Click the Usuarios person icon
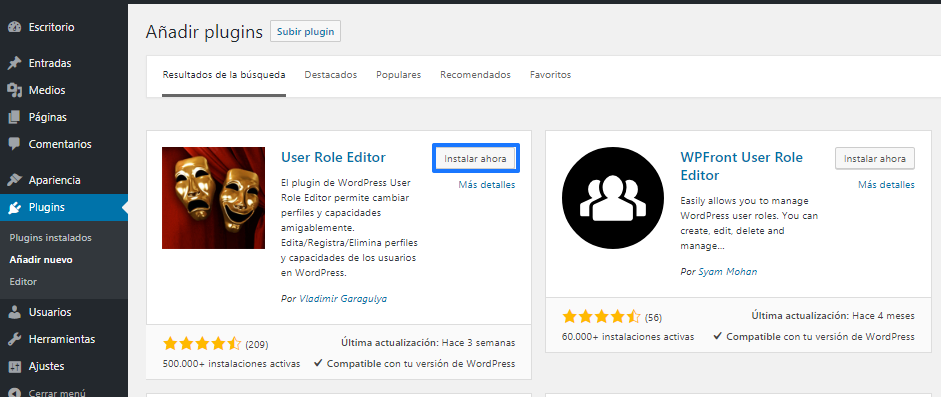This screenshot has height=397, width=941. click(14, 312)
